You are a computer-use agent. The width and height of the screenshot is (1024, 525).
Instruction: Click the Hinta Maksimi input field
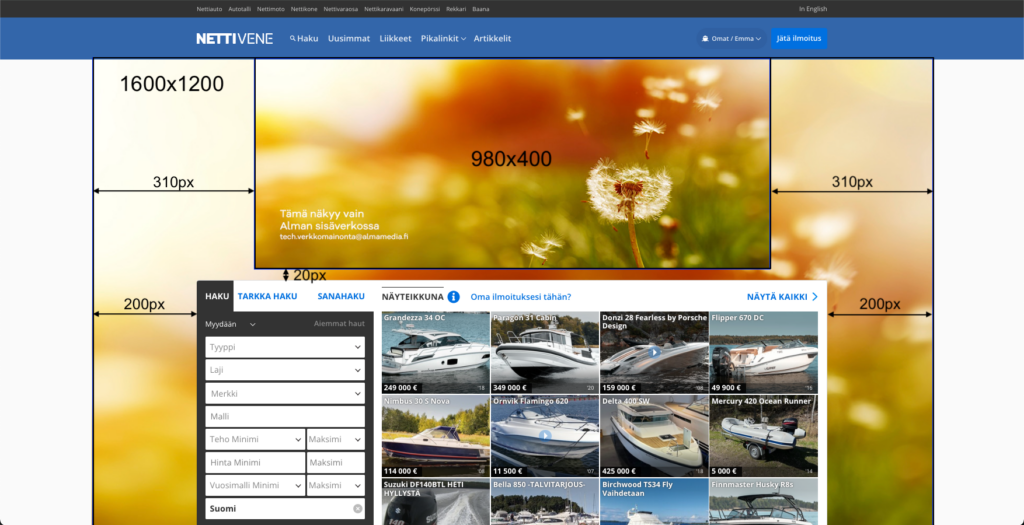[336, 463]
